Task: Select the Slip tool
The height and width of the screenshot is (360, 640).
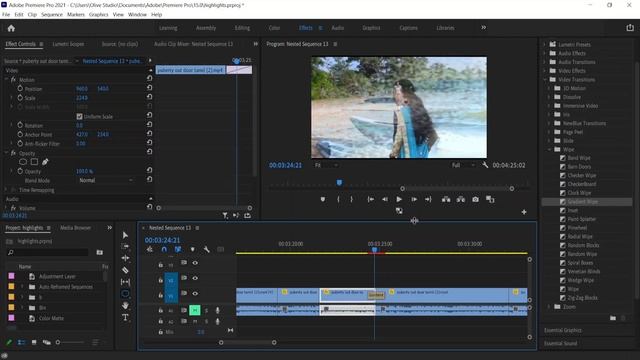Action: click(x=125, y=282)
